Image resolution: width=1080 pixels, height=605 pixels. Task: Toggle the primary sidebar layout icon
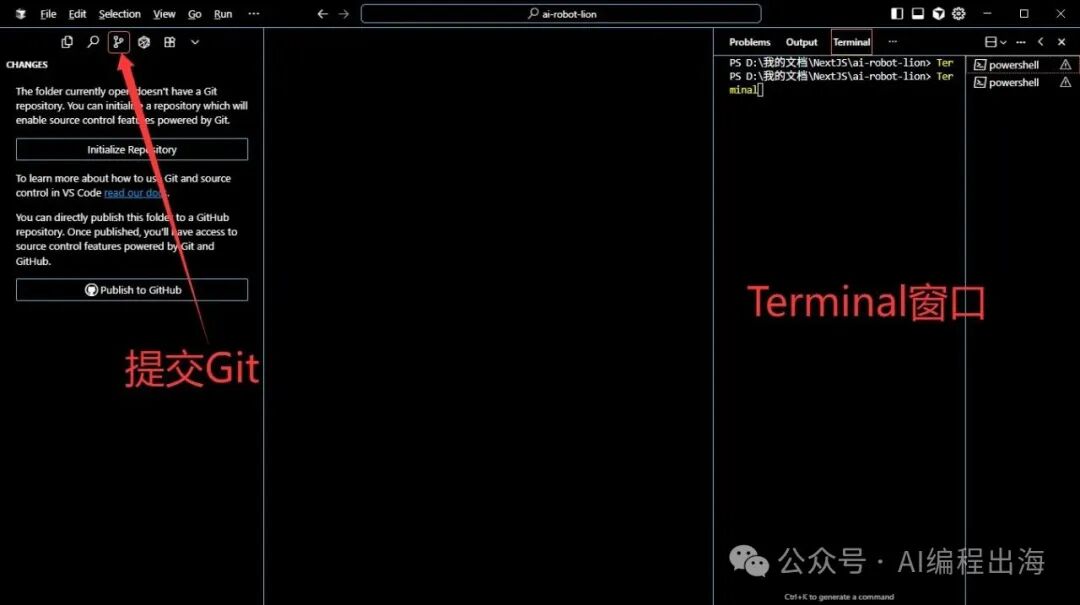coord(897,14)
